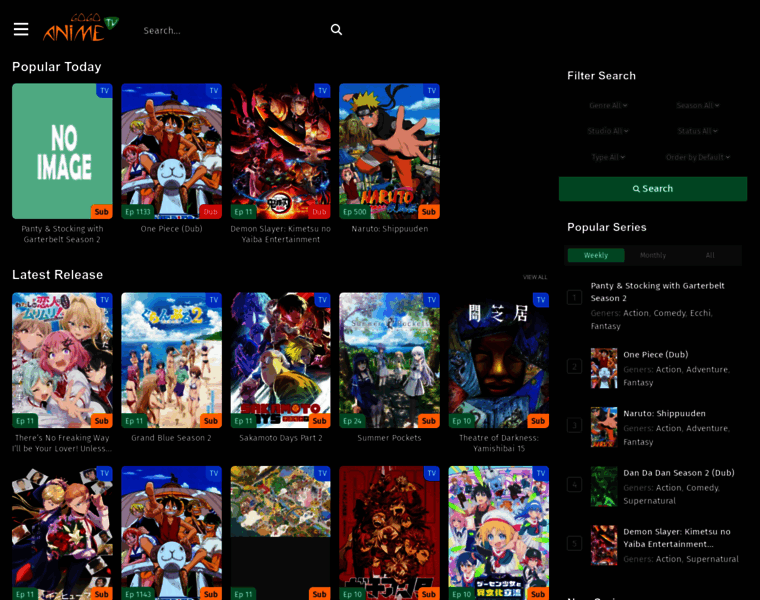Click One Piece small thumbnail in Popular Series

[603, 368]
